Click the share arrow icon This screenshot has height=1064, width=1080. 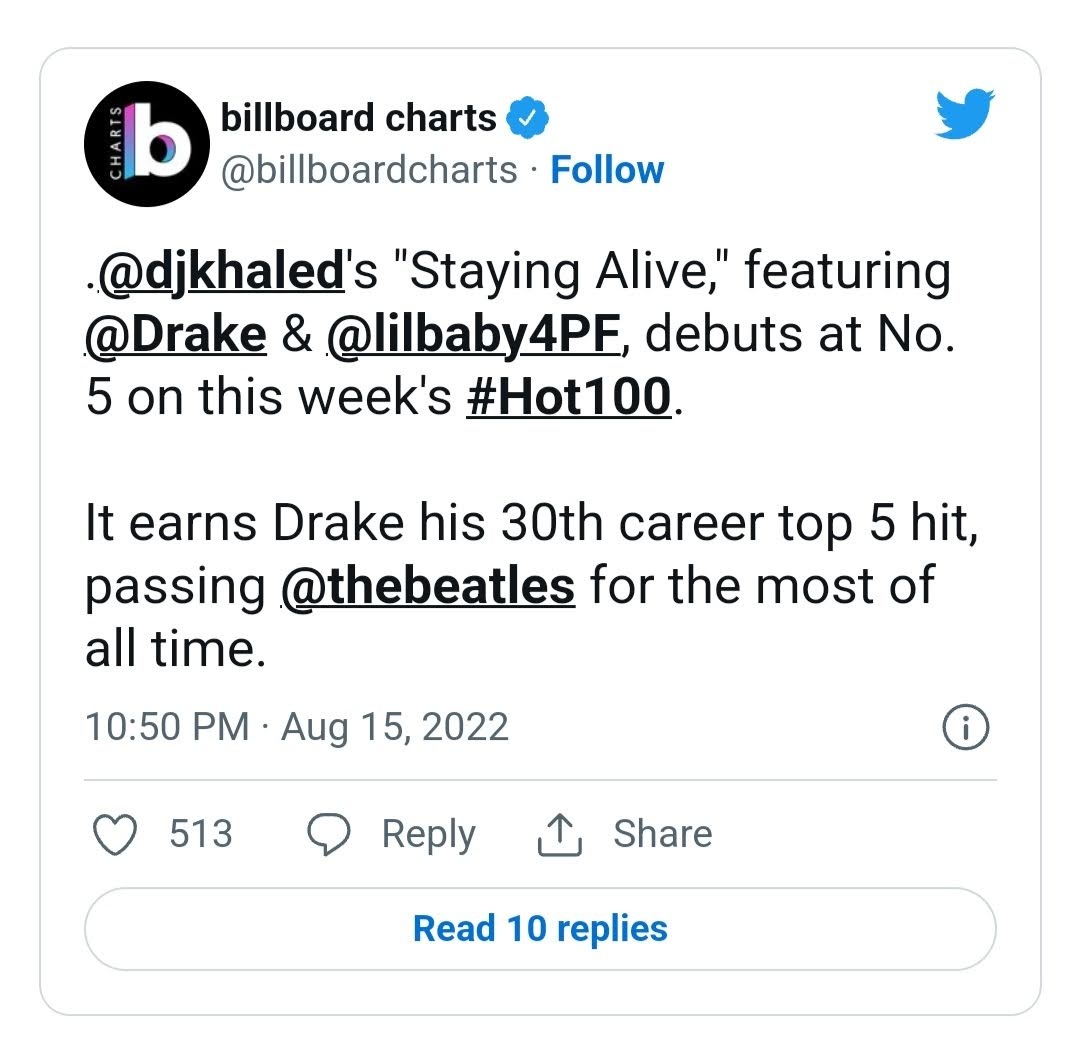pos(560,834)
